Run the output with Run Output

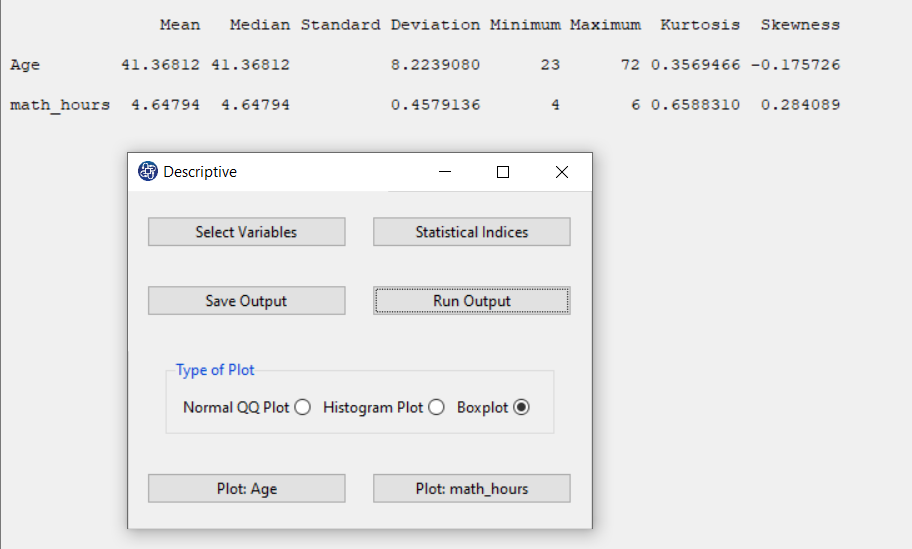[472, 301]
